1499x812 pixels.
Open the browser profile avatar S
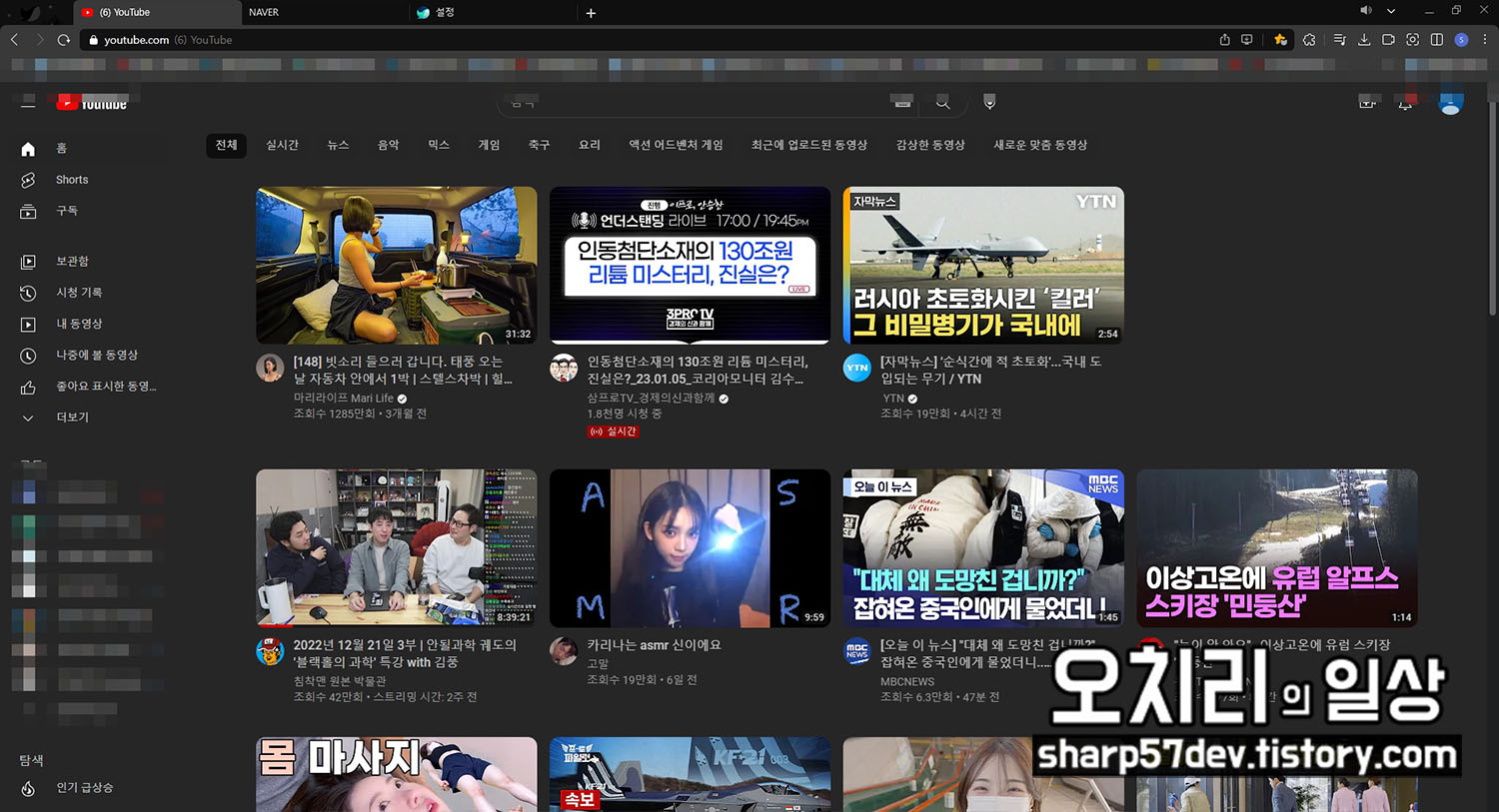(x=1461, y=40)
